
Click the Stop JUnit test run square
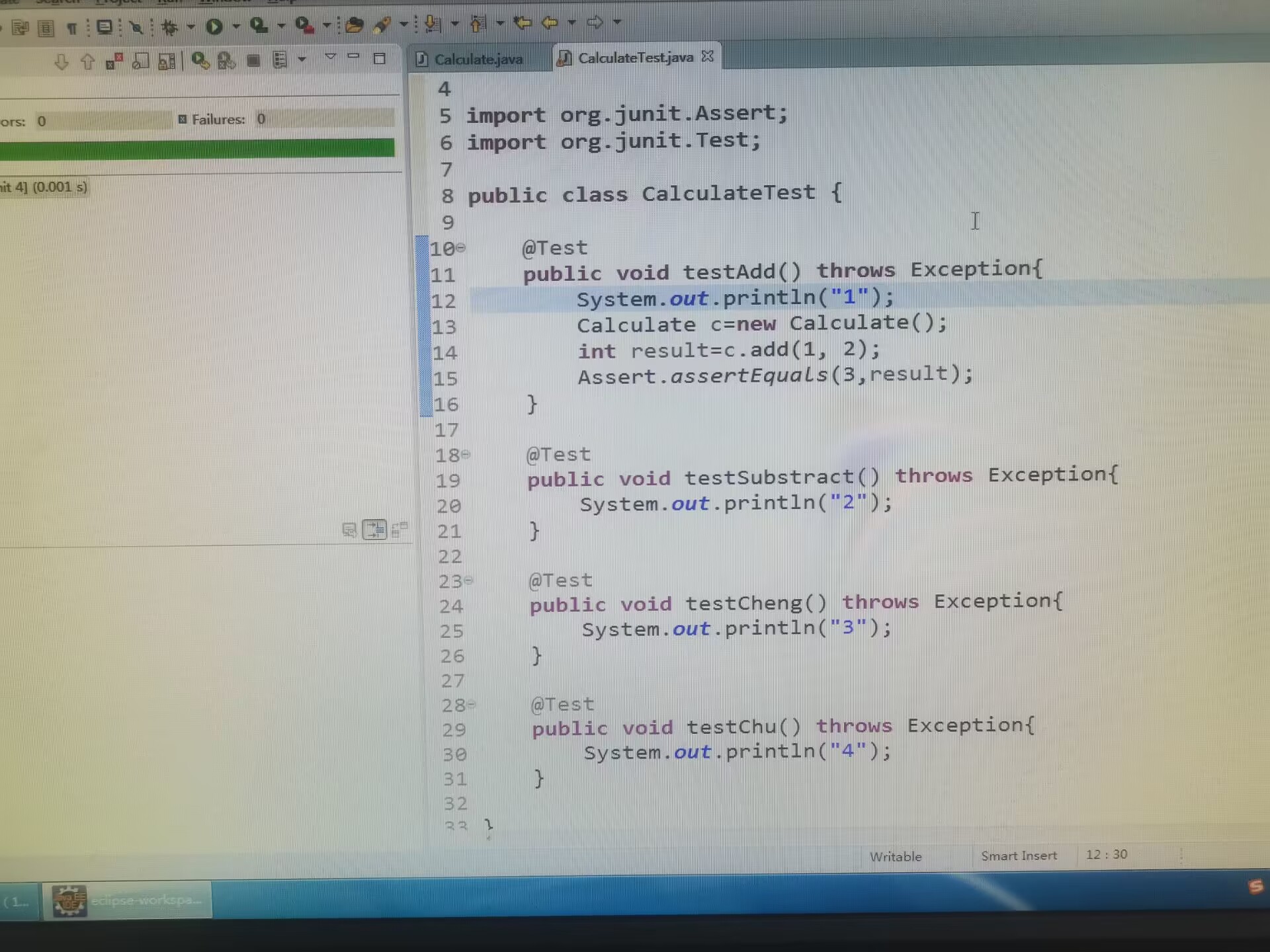(253, 61)
